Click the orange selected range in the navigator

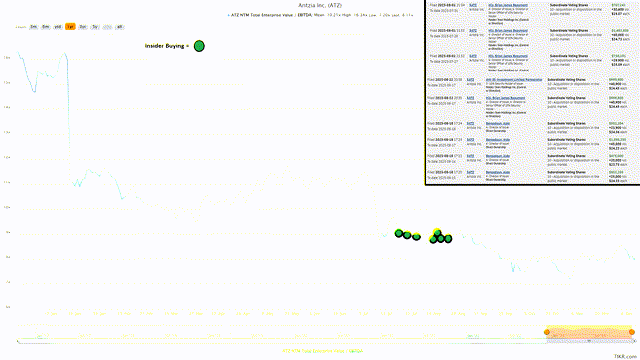(589, 332)
